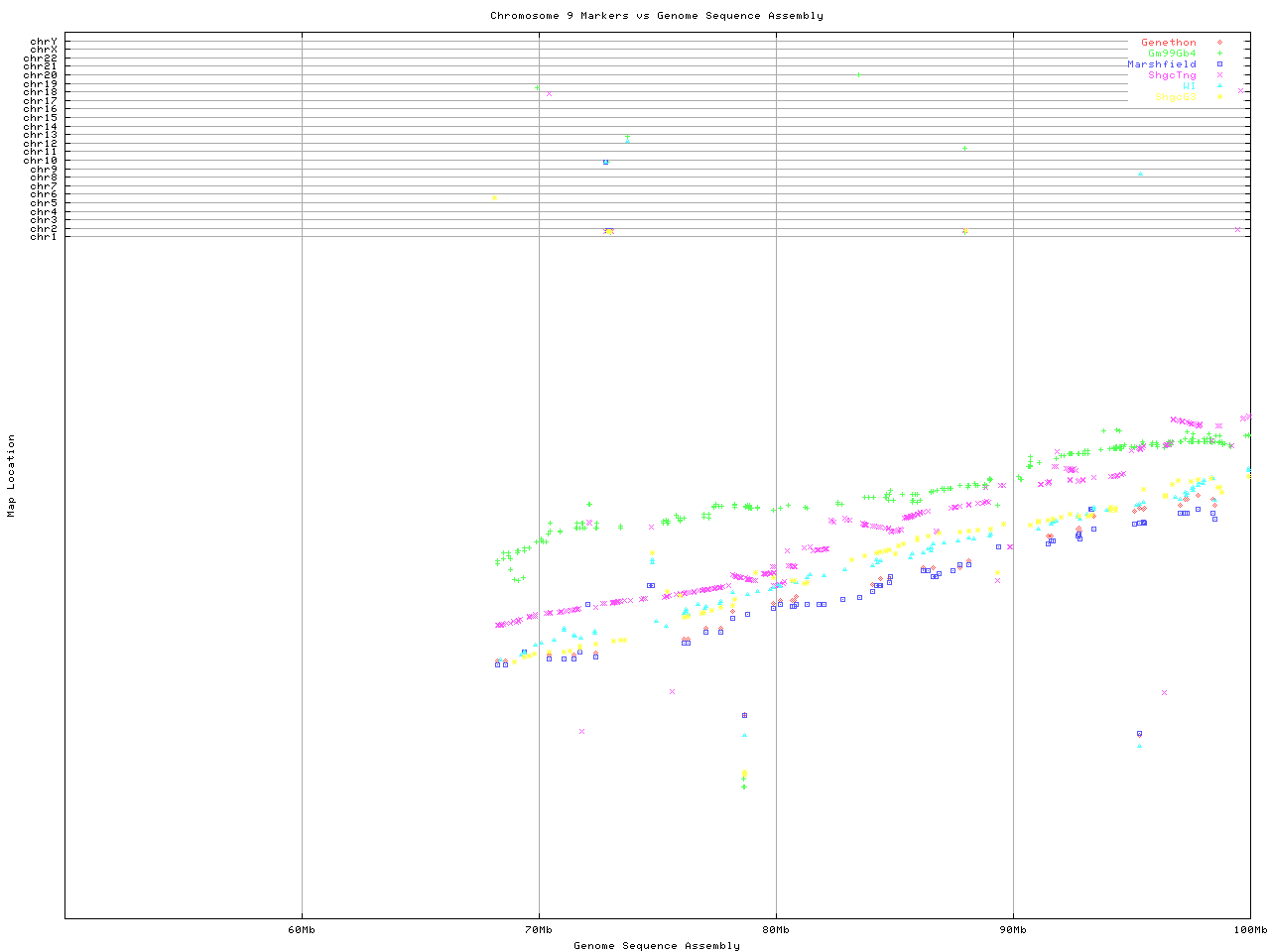1270x952 pixels.
Task: Select the ShgcTng legend text
Action: pos(1172,75)
